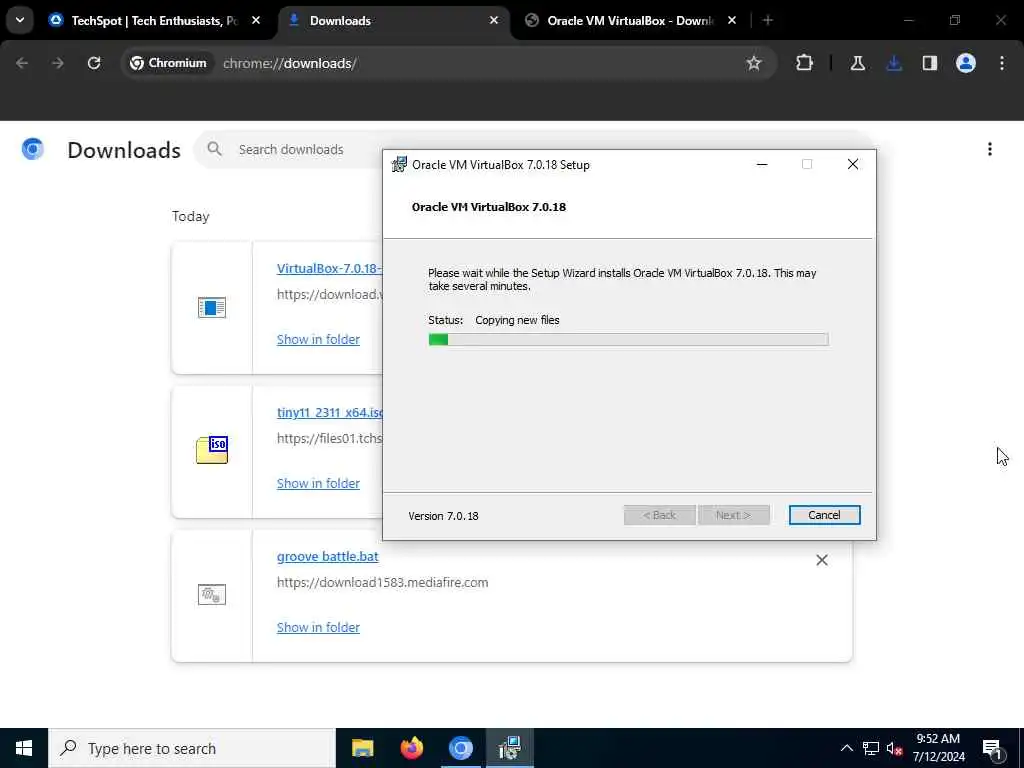Remove groove battle.bat from the list
This screenshot has height=768, width=1024.
pos(822,560)
